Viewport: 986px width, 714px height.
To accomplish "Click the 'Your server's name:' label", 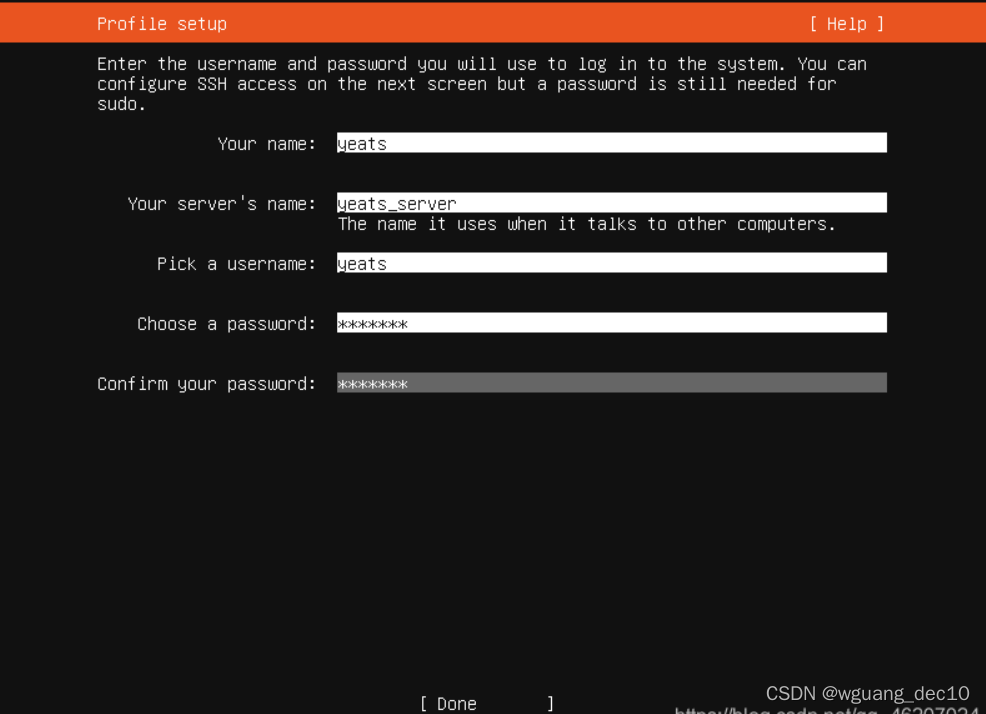I will [221, 204].
